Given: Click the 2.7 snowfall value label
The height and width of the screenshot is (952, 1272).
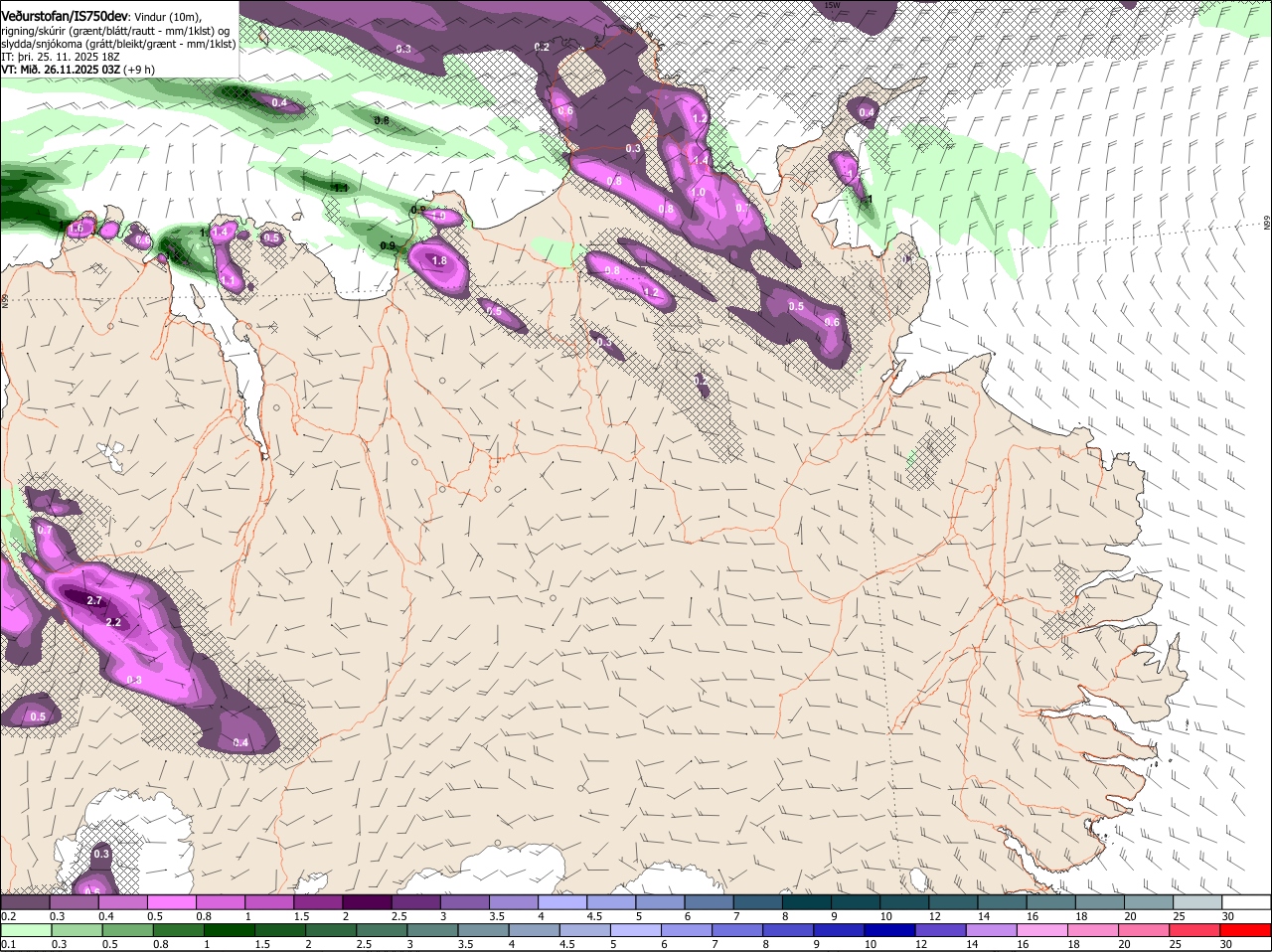Looking at the screenshot, I should coord(95,601).
